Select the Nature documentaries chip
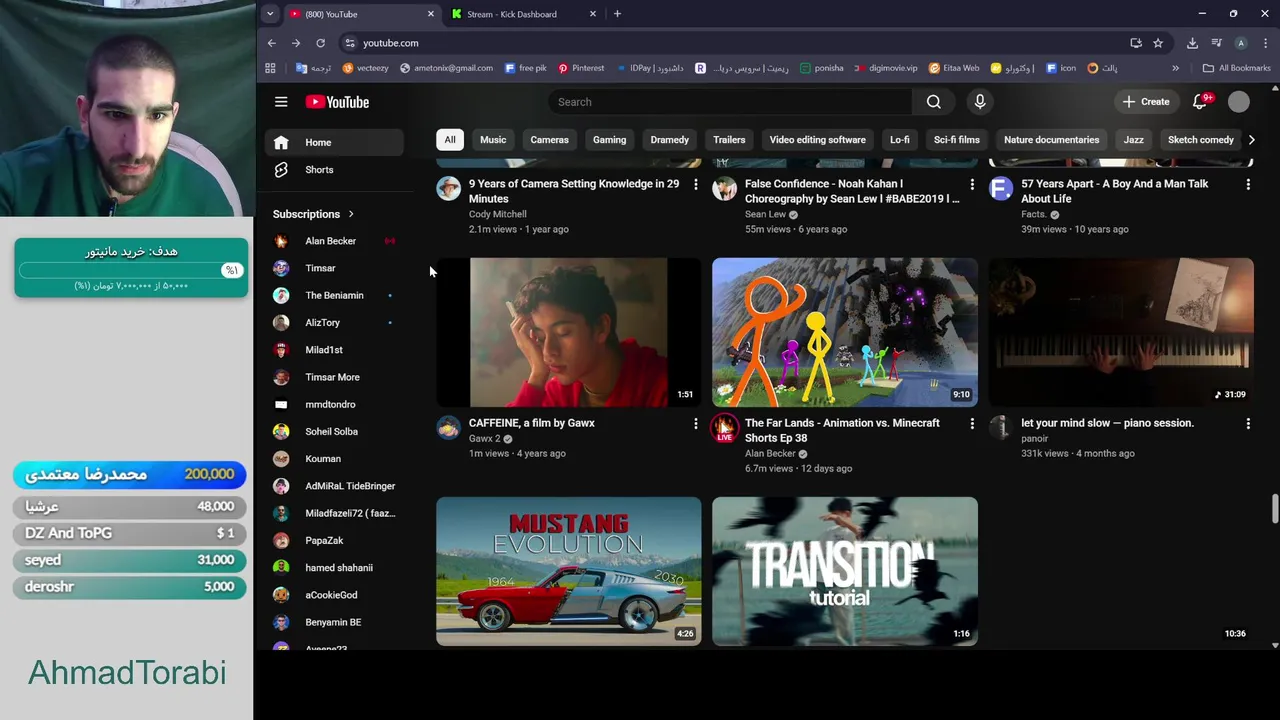Screen dimensions: 1280x720 [1051, 140]
